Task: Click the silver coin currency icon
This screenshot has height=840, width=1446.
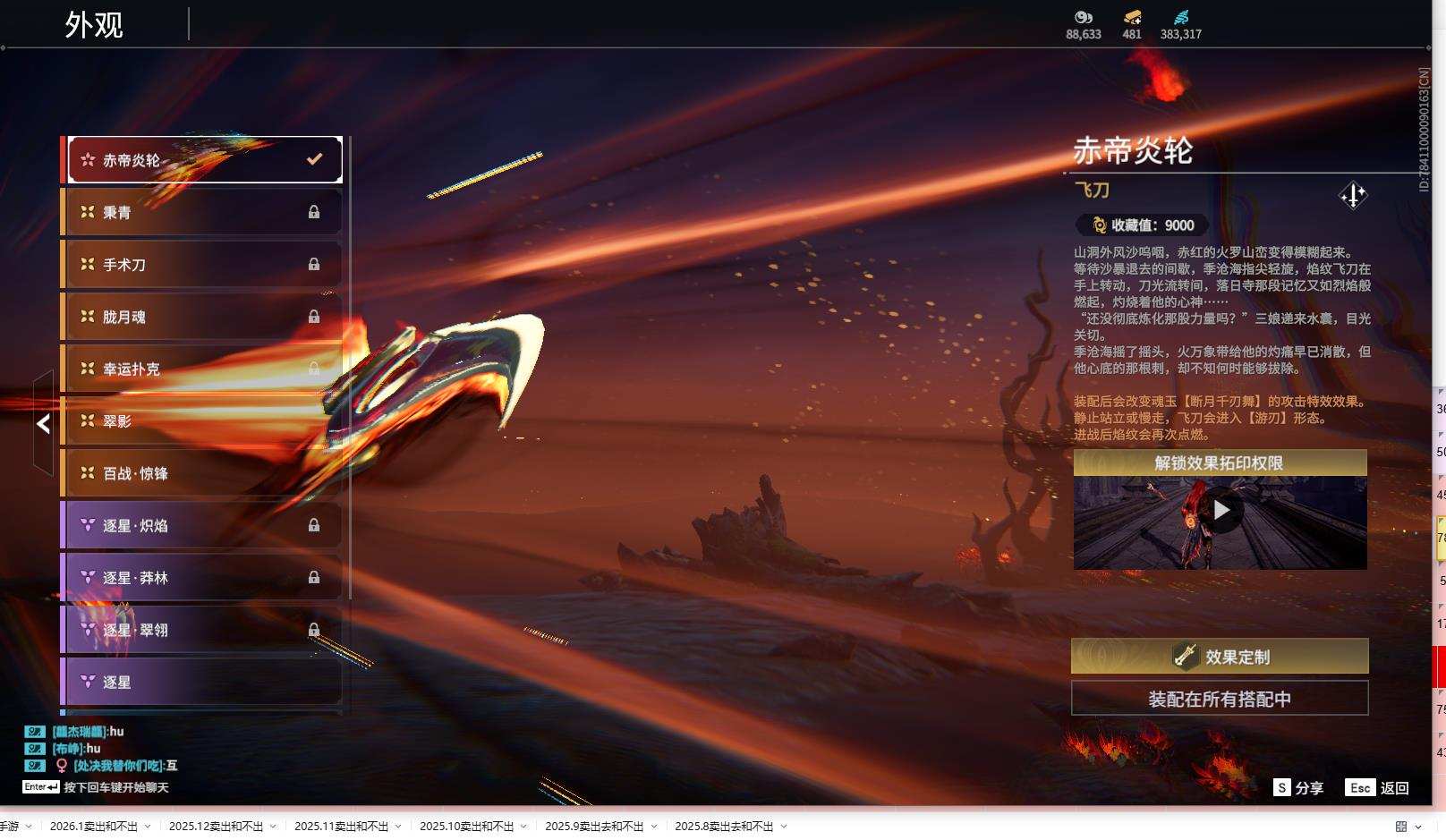Action: click(x=1084, y=17)
